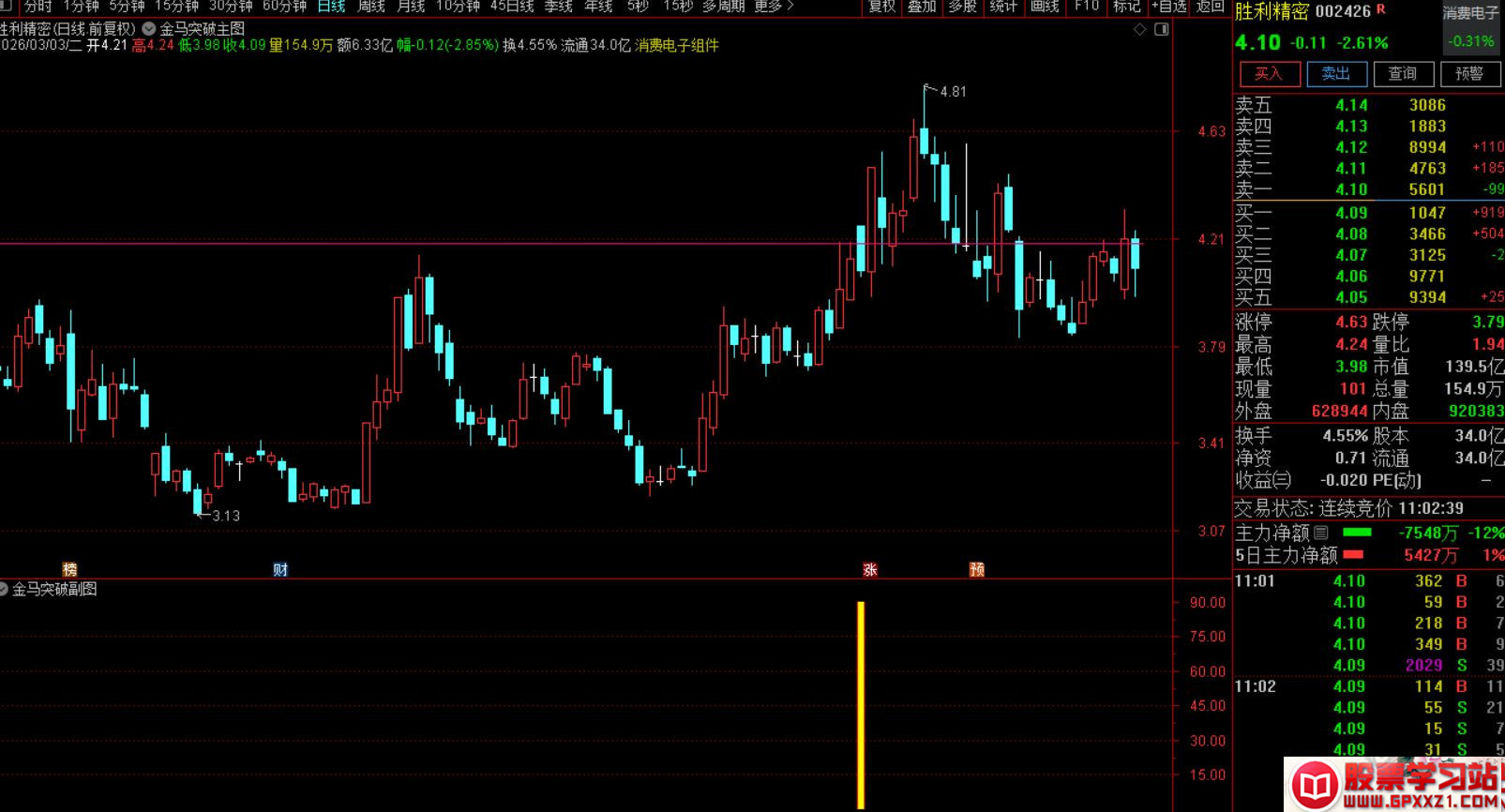Click the diamond icon above the chart
The image size is (1505, 812).
click(1139, 30)
